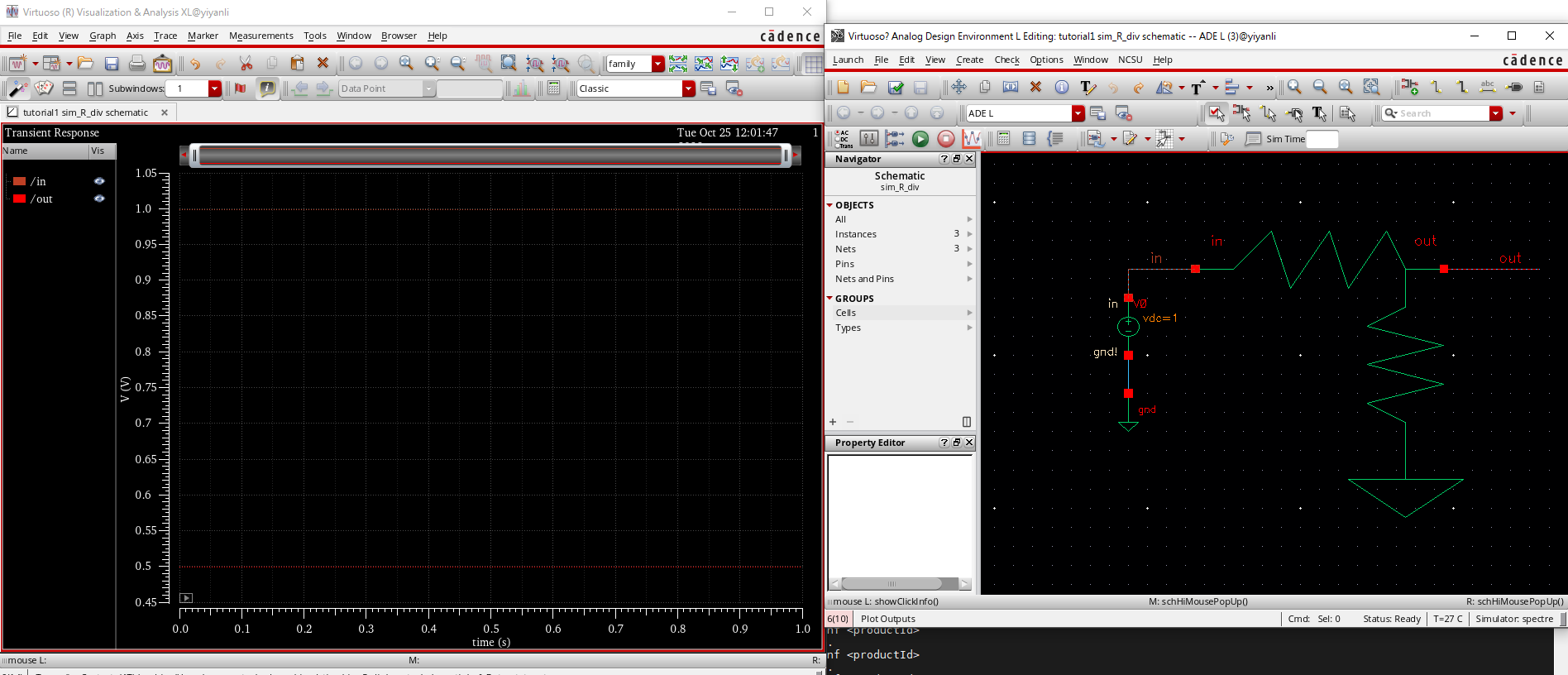Image resolution: width=1568 pixels, height=675 pixels.
Task: Float the Property Editor panel
Action: coord(957,443)
